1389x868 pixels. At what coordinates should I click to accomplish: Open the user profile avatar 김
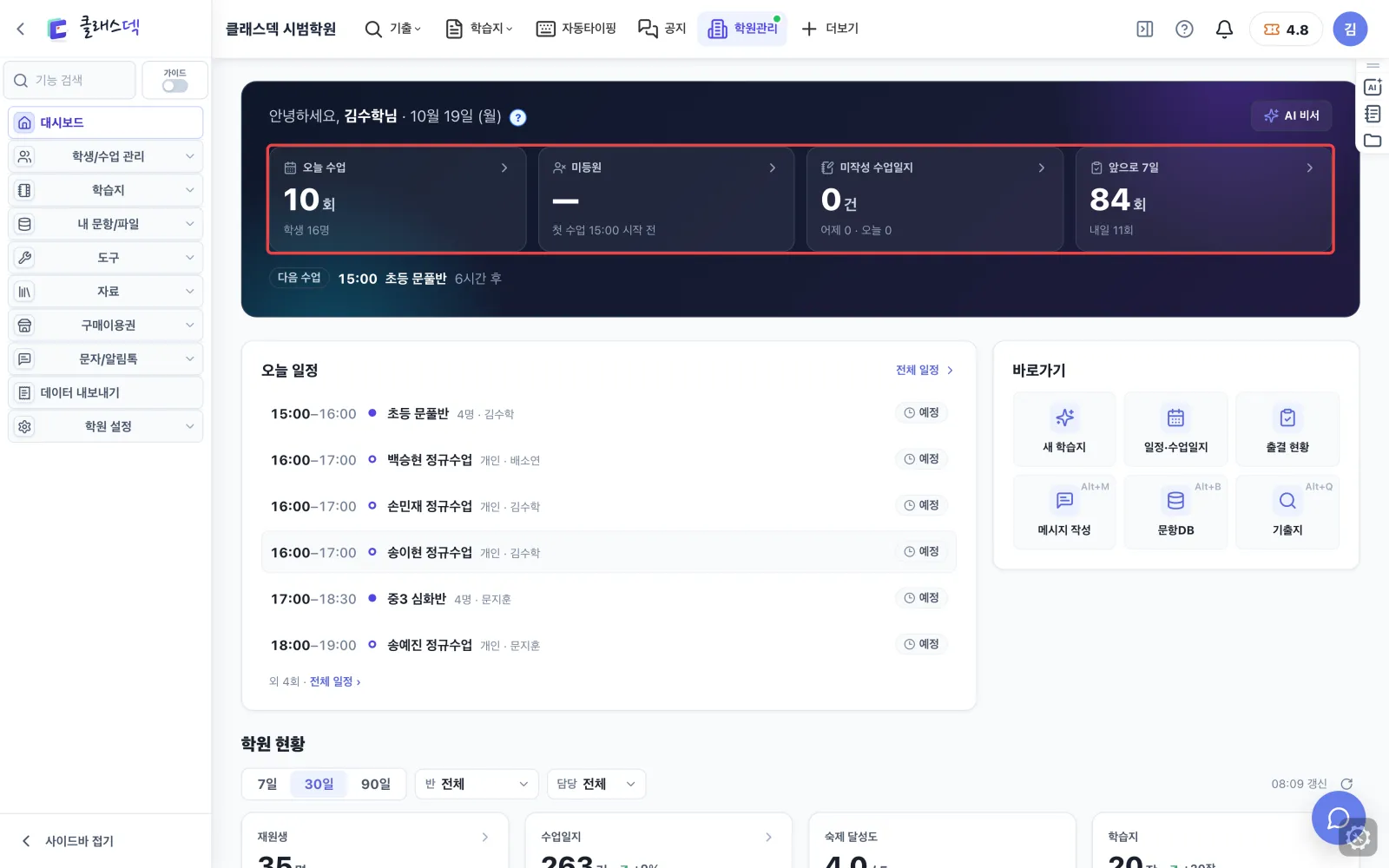[x=1350, y=30]
